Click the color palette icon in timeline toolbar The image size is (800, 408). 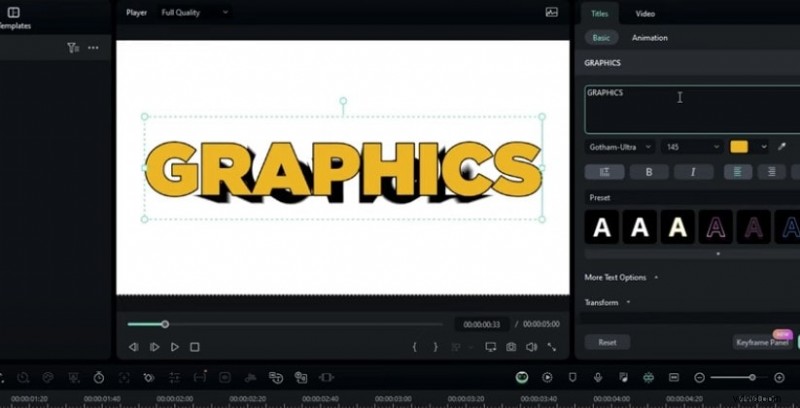coord(47,377)
